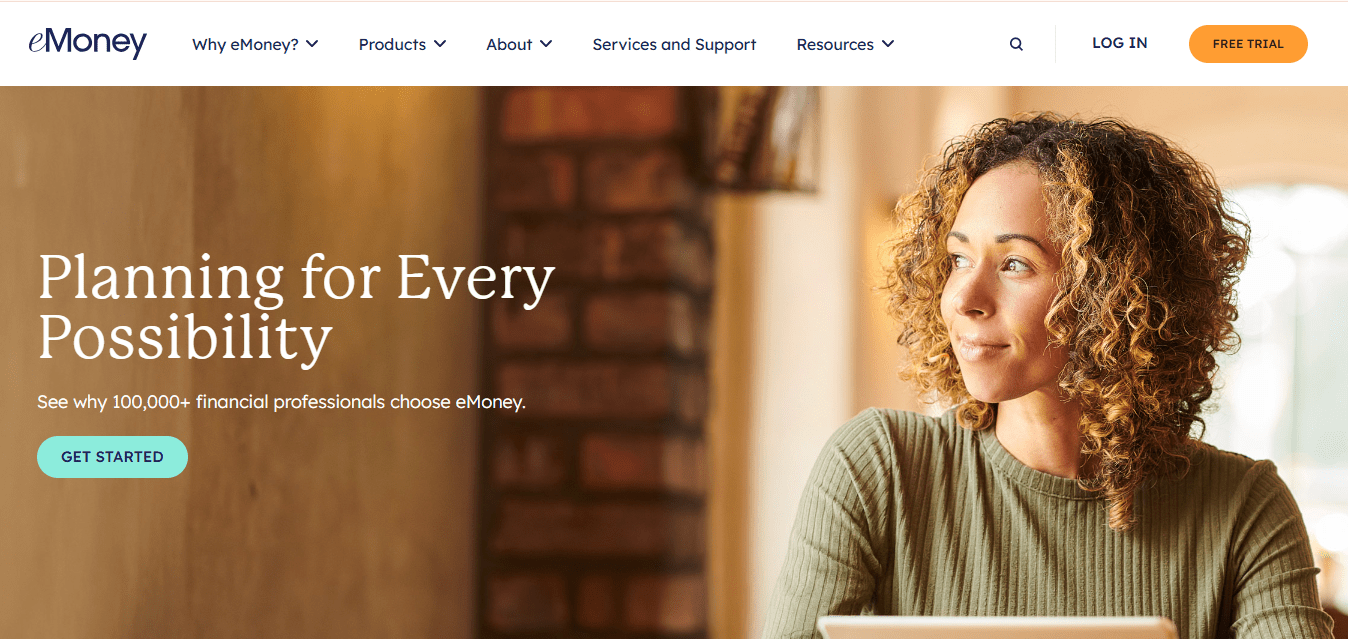Select the About menu label
The image size is (1348, 639).
509,44
